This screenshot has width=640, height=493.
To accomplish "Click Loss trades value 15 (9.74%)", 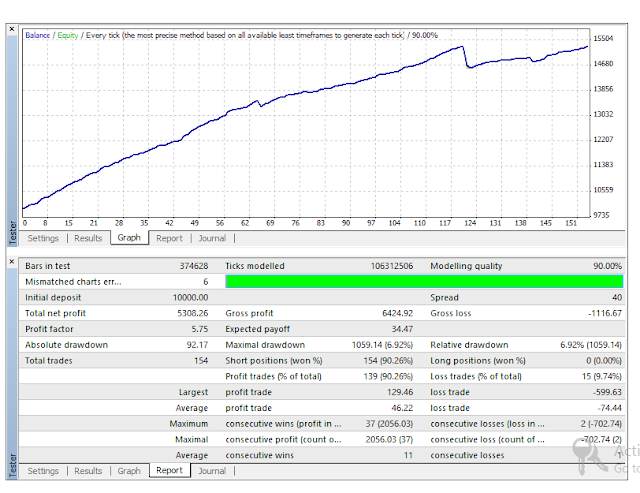I will 602,377.
